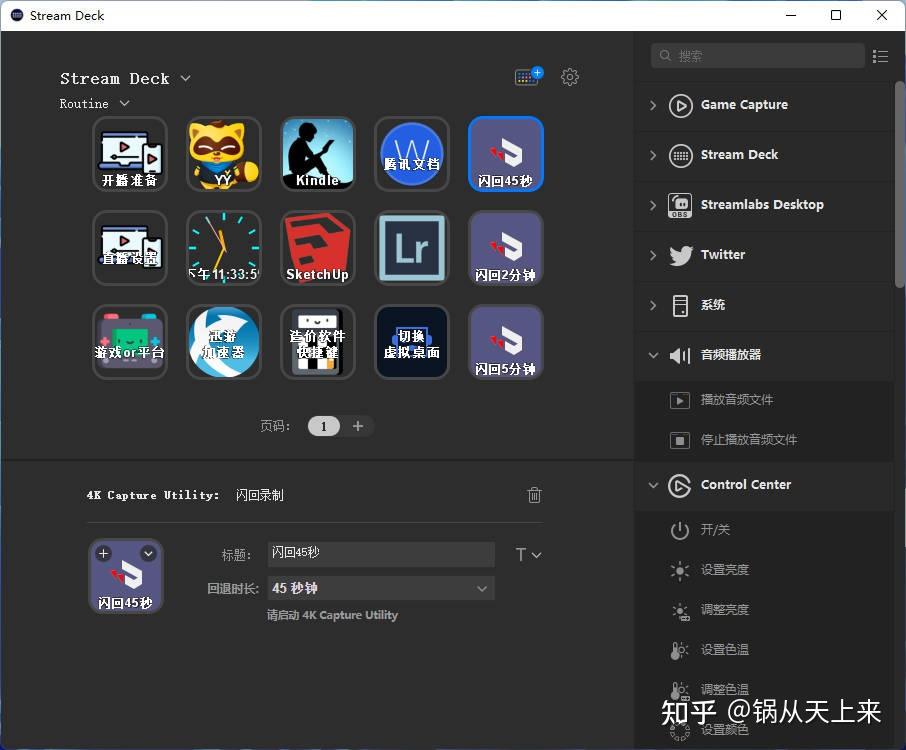Viewport: 906px width, 750px height.
Task: Select the 直播设置 key
Action: pos(130,248)
